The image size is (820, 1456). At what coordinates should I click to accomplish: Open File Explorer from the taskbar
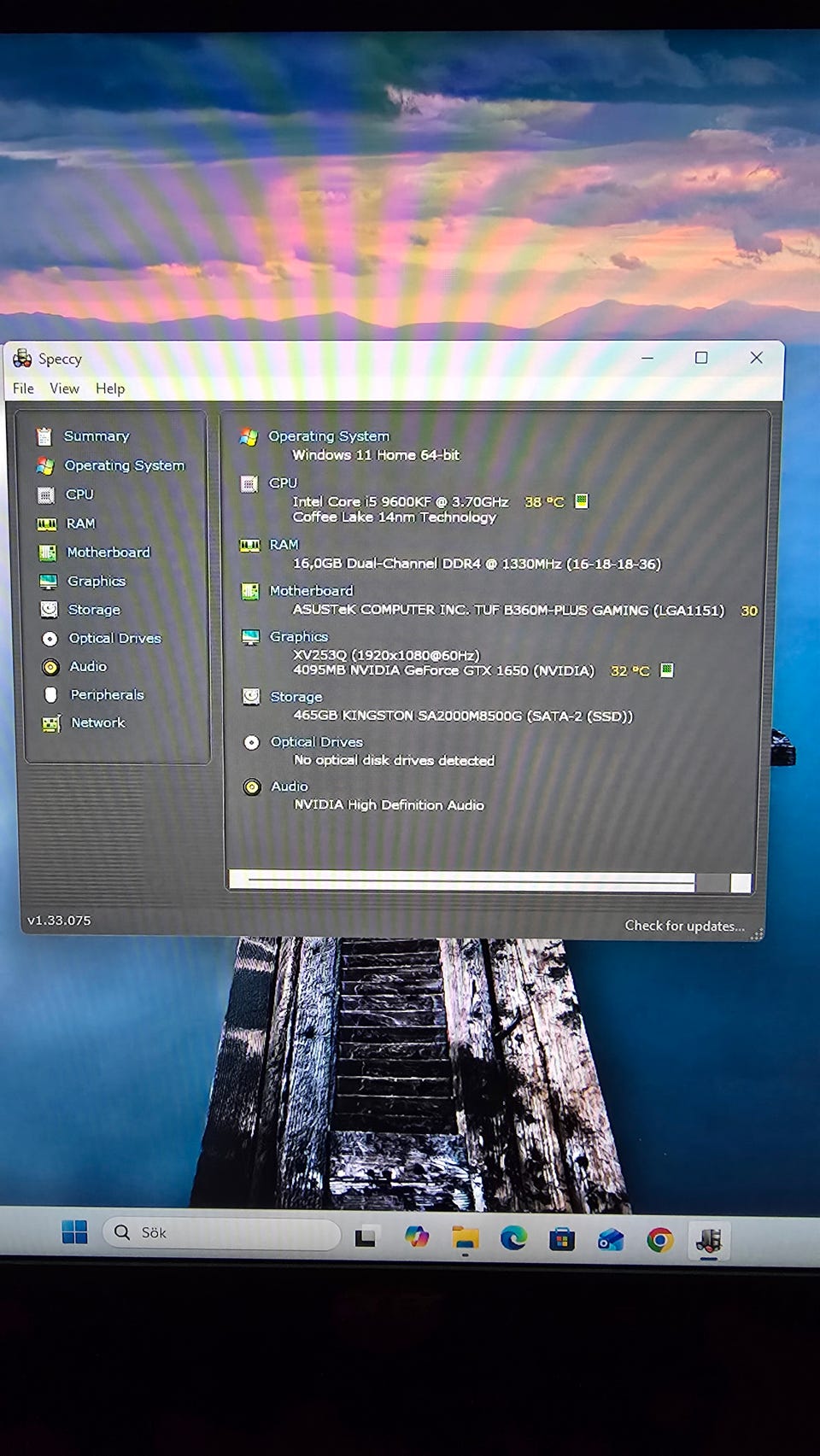pos(466,1237)
